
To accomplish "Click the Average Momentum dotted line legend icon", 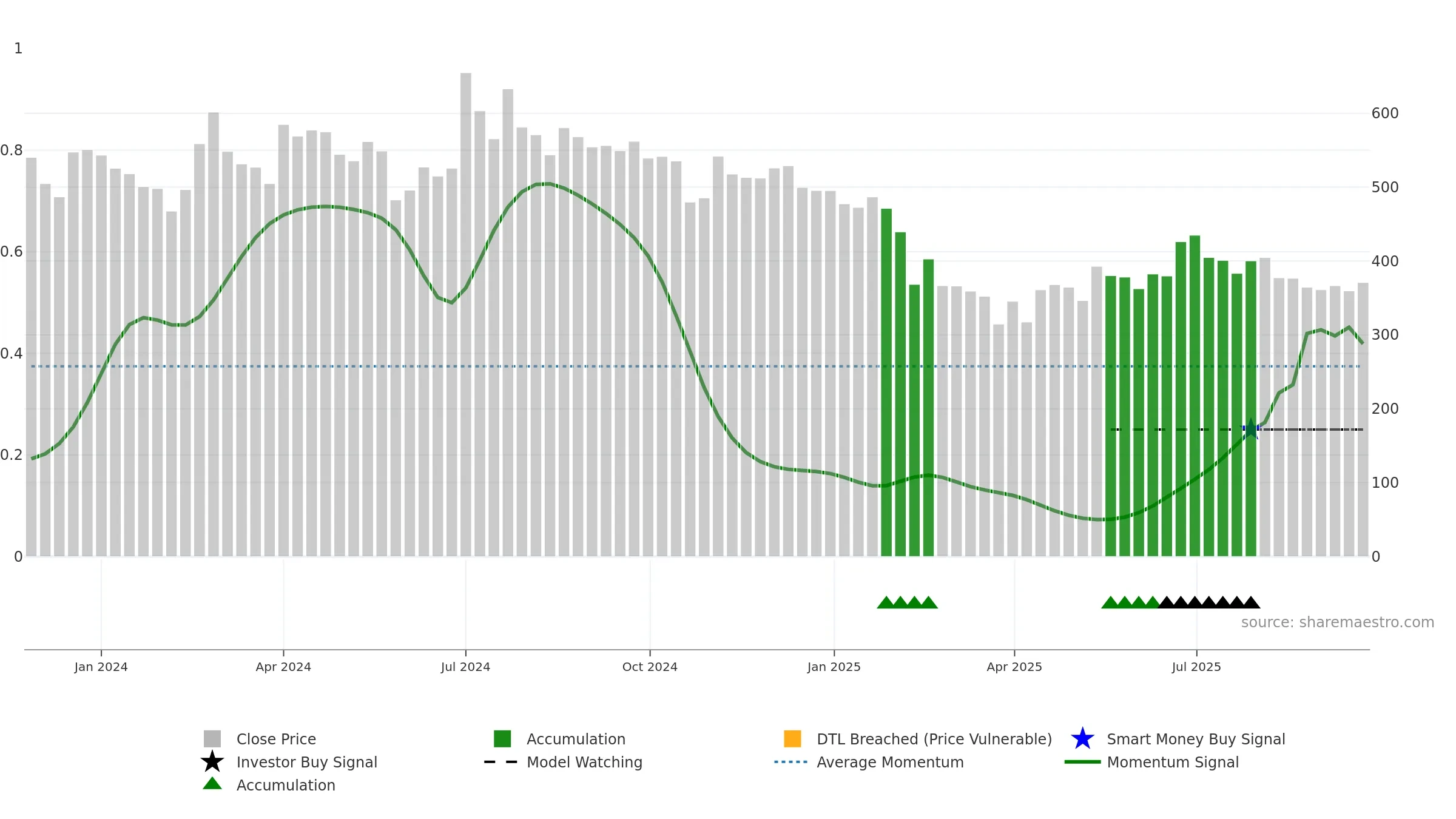I will coord(790,762).
